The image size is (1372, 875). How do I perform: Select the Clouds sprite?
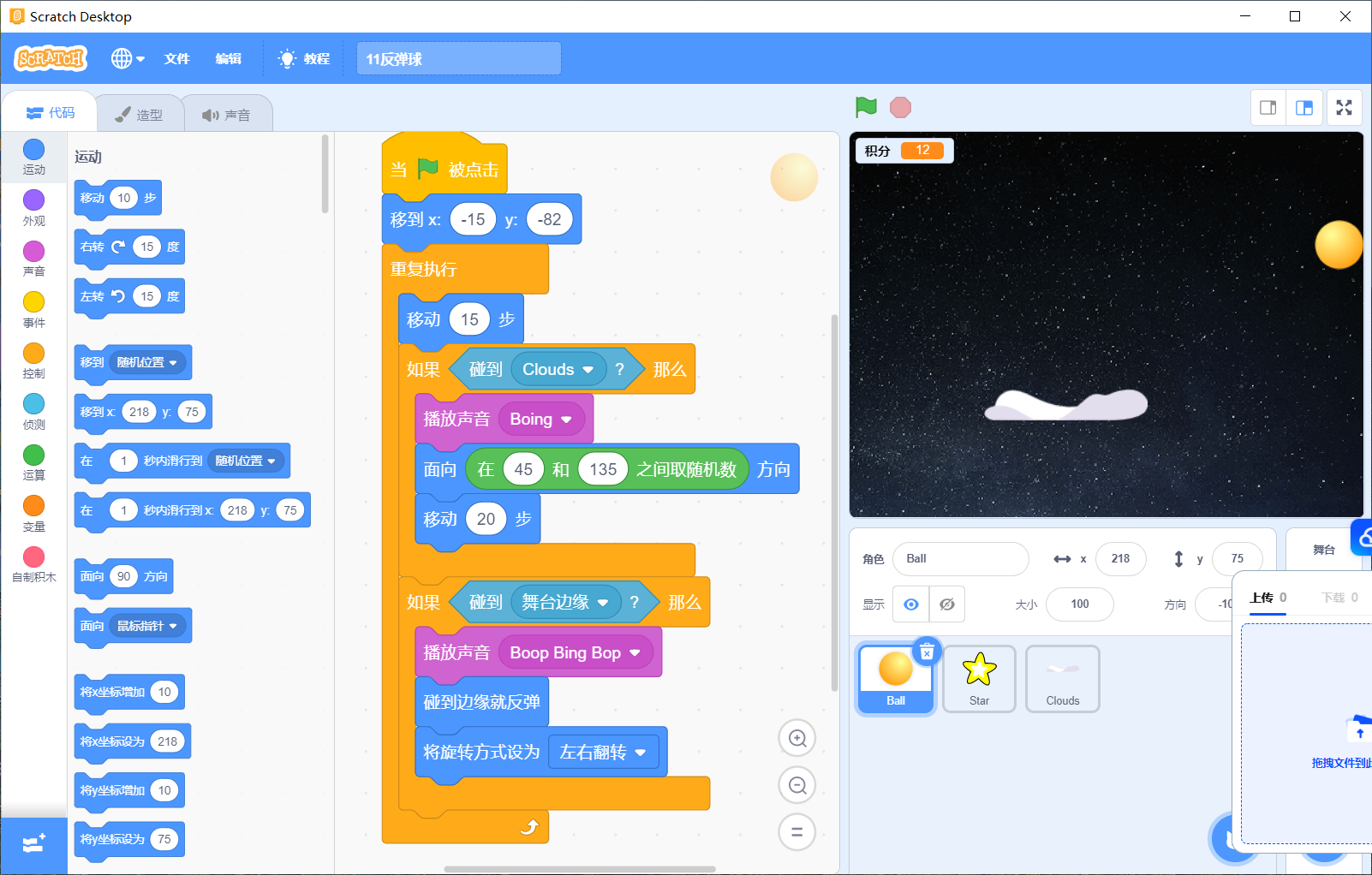coord(1063,679)
